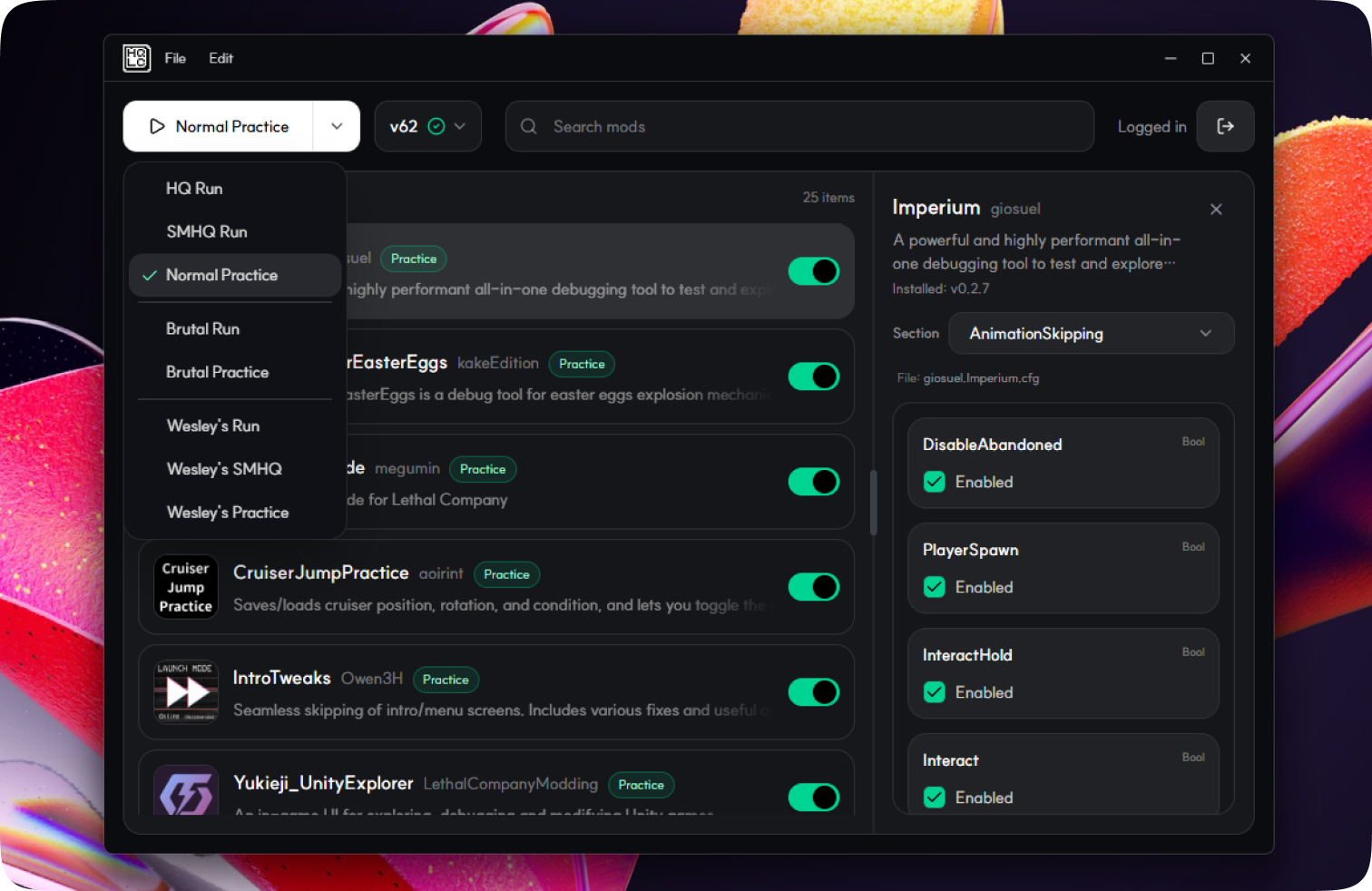Toggle the Yukieji_UnityExplorer mod switch
The image size is (1372, 891).
point(814,798)
